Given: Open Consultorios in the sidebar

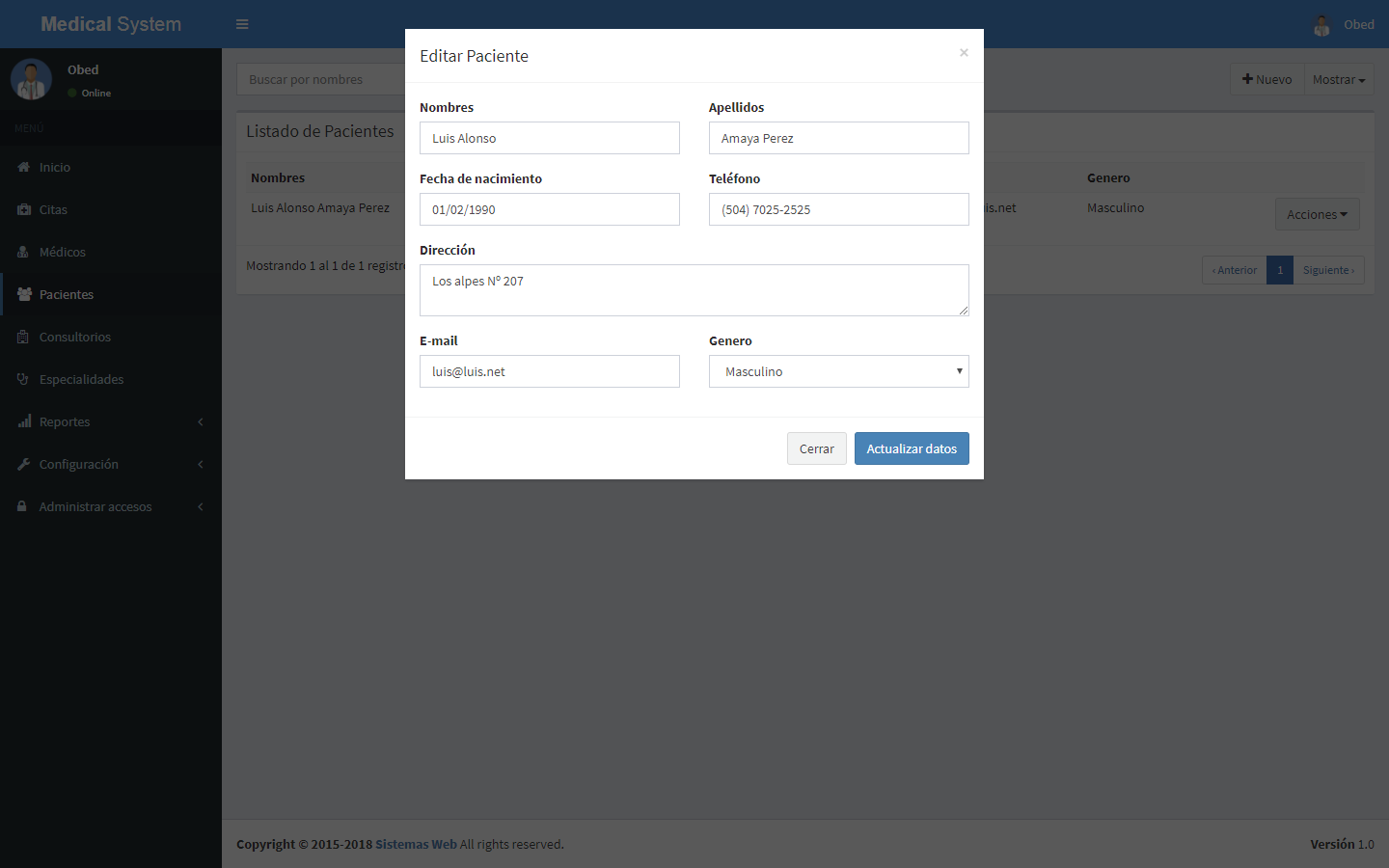Looking at the screenshot, I should coord(111,337).
